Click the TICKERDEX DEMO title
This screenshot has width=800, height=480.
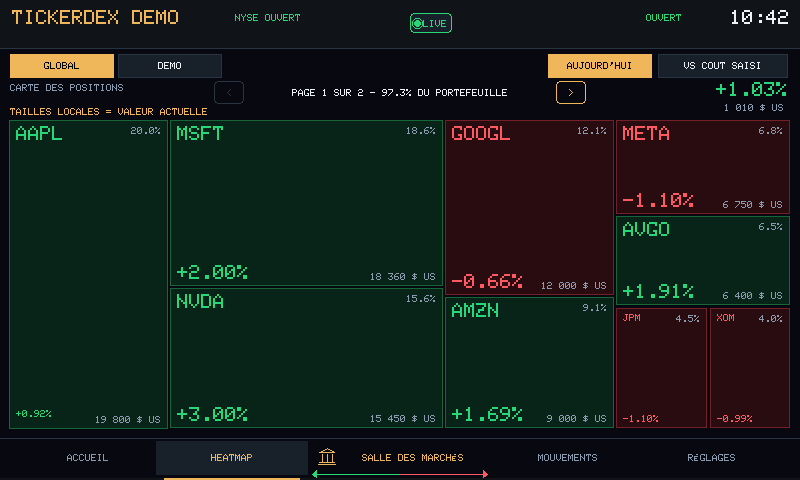coord(95,17)
